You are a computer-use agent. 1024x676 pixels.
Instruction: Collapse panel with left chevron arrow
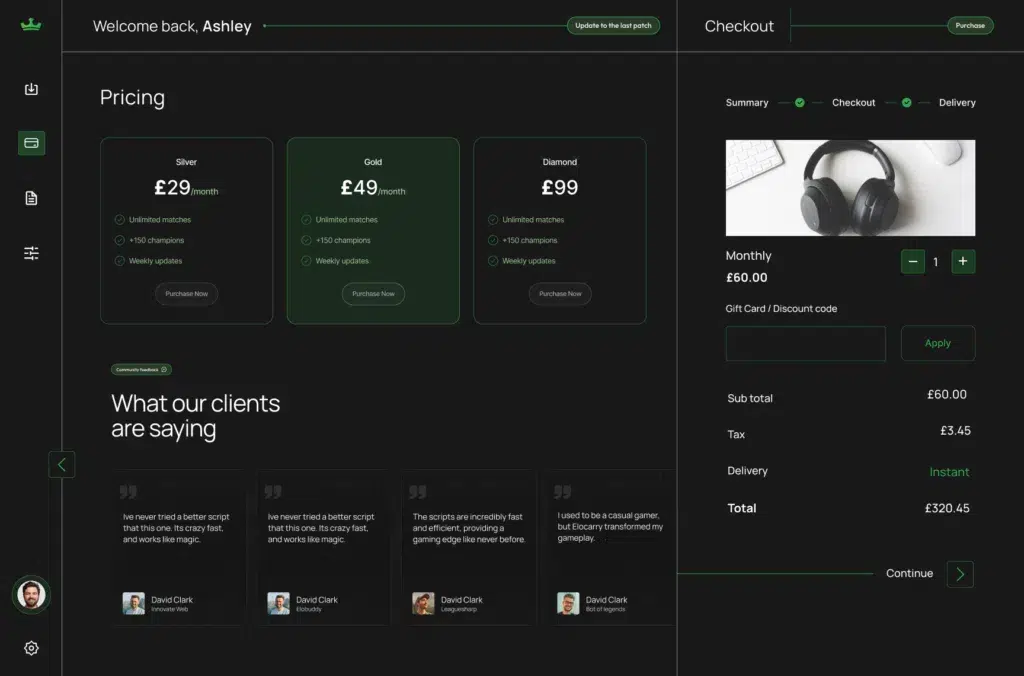62,464
